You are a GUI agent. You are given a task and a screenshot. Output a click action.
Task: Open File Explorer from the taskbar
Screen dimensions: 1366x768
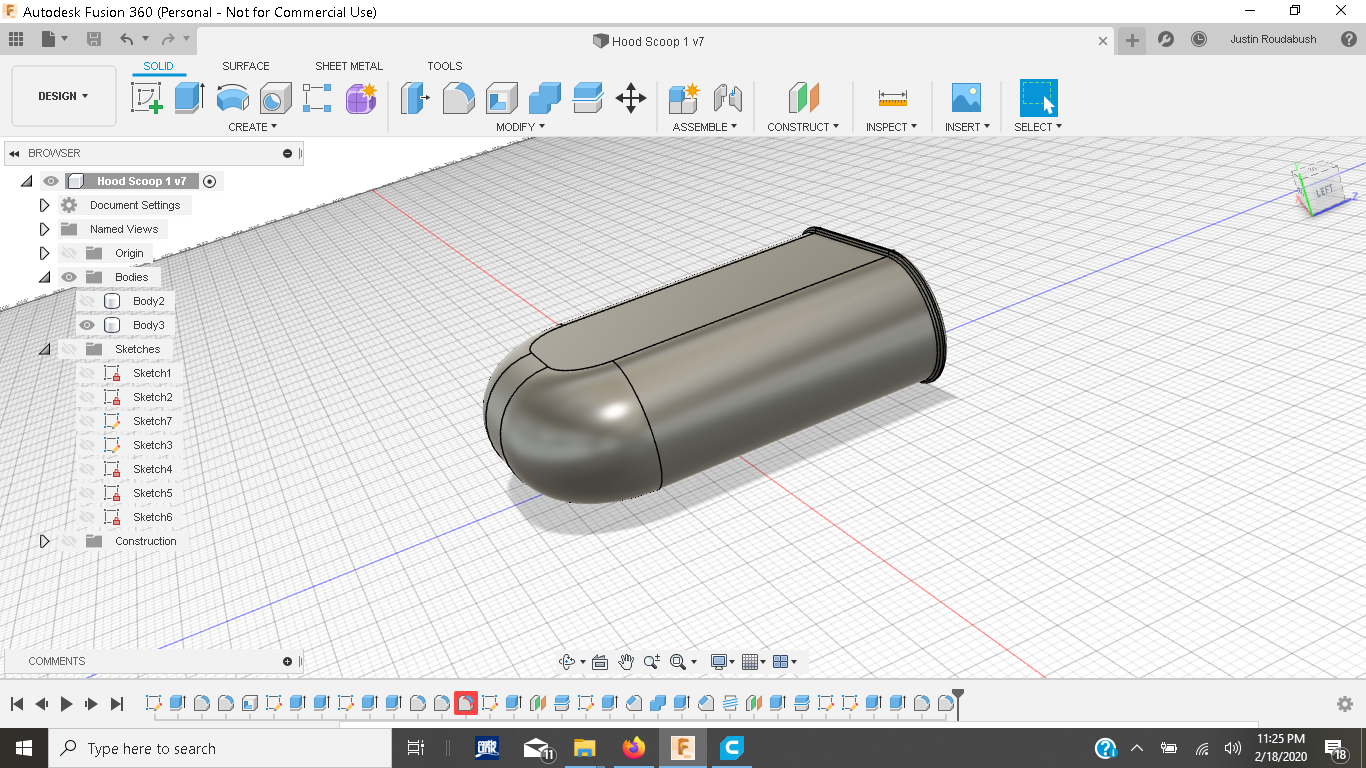585,748
